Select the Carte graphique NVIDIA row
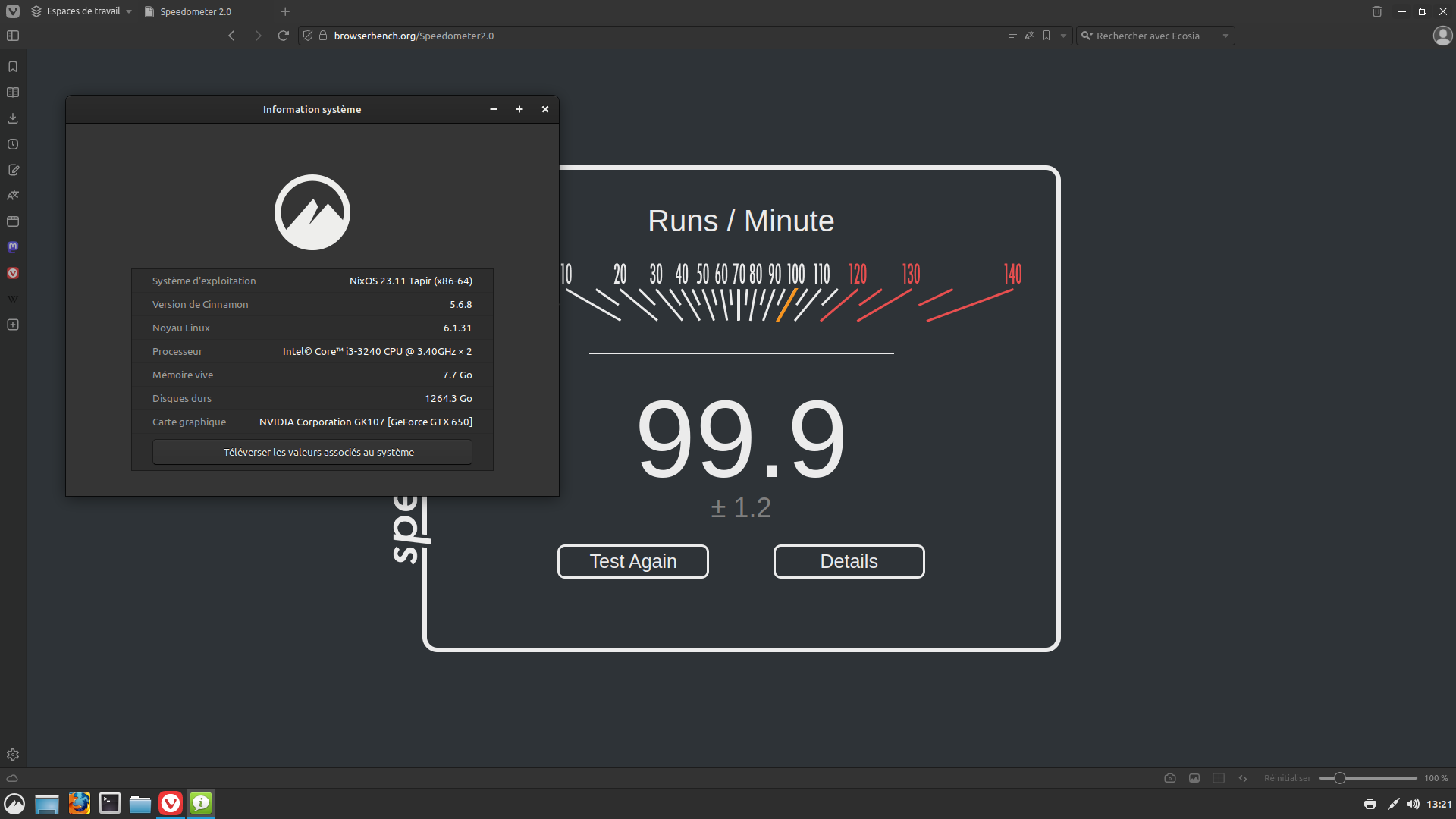This screenshot has width=1456, height=819. point(312,422)
